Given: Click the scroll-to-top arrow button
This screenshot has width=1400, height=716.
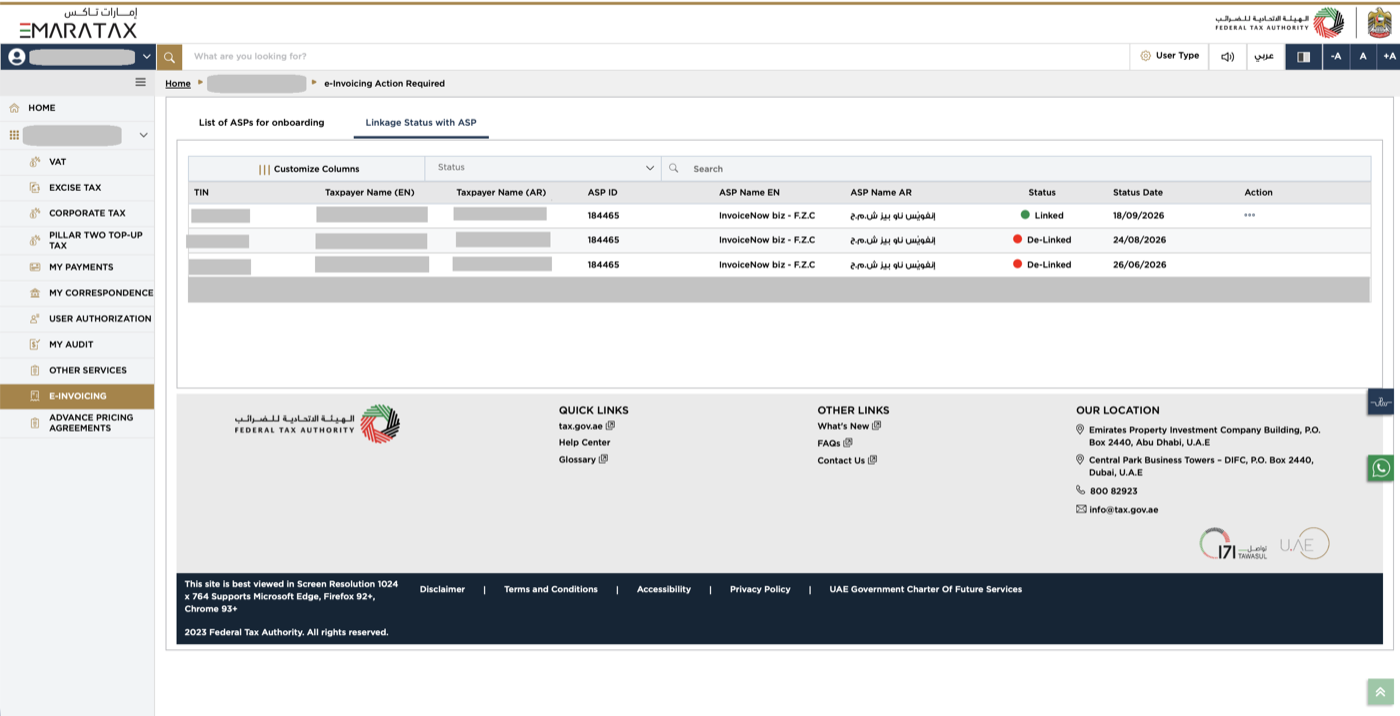Looking at the screenshot, I should (1380, 692).
